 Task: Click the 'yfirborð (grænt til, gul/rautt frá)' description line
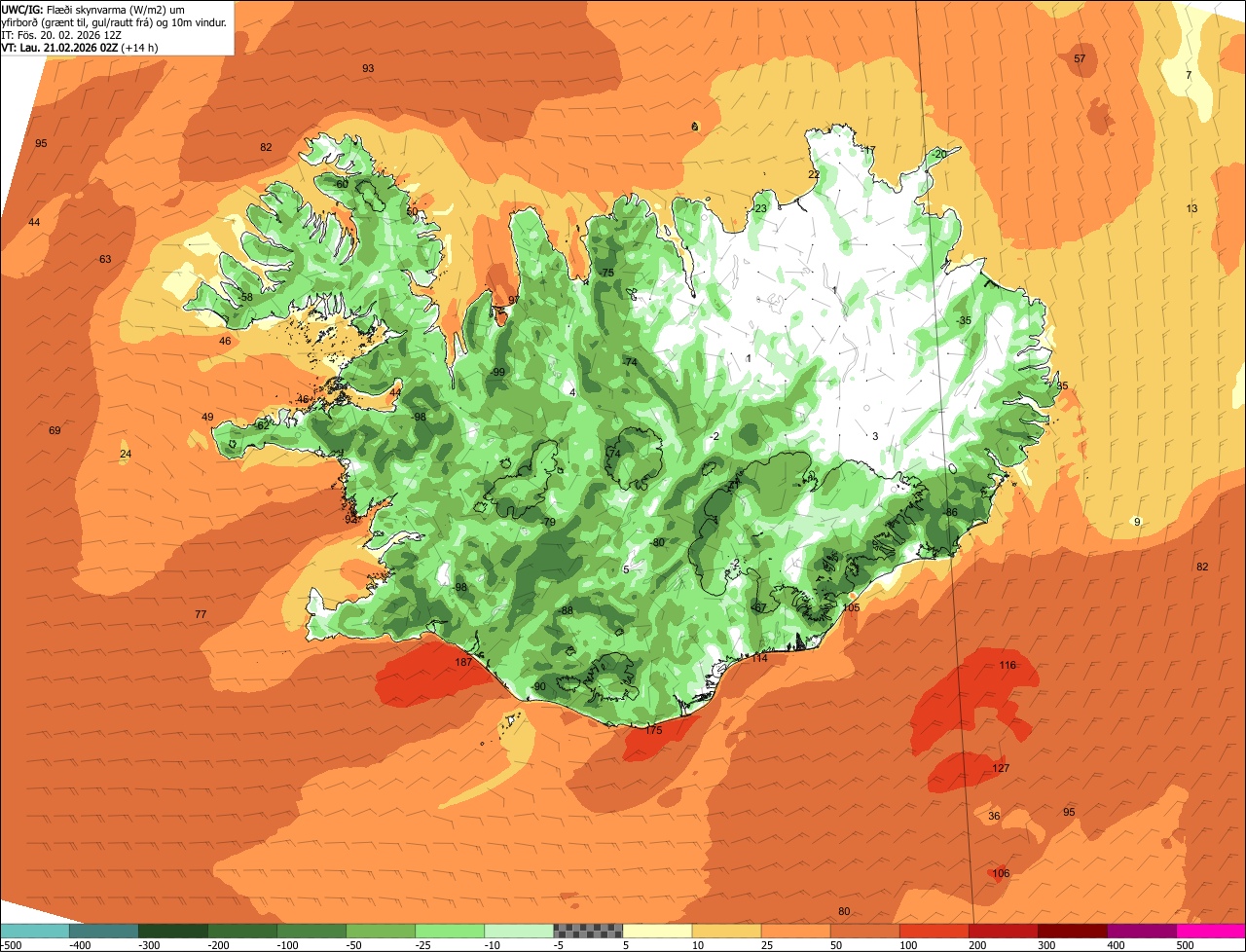115,21
